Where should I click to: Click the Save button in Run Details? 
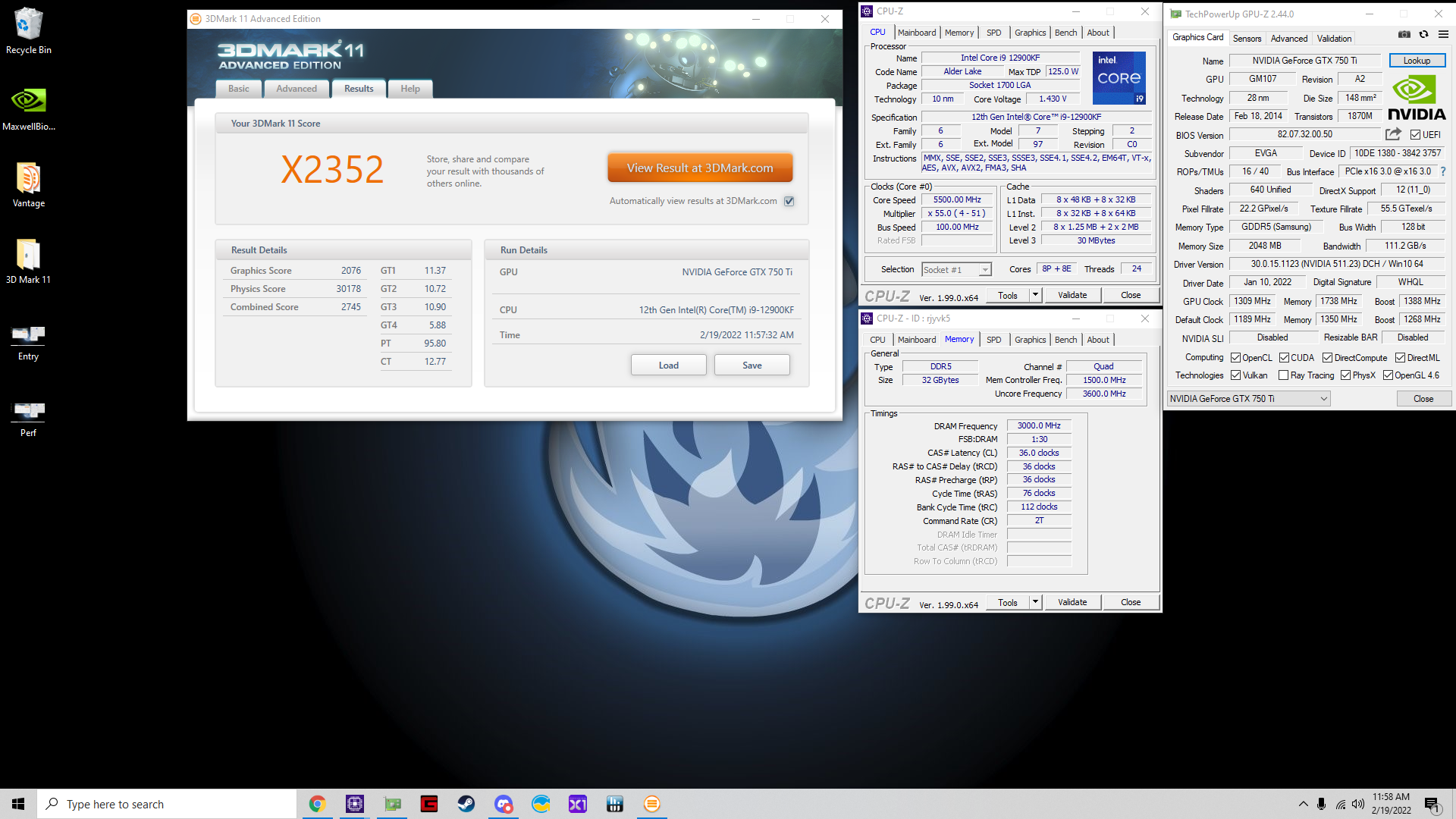pyautogui.click(x=752, y=365)
